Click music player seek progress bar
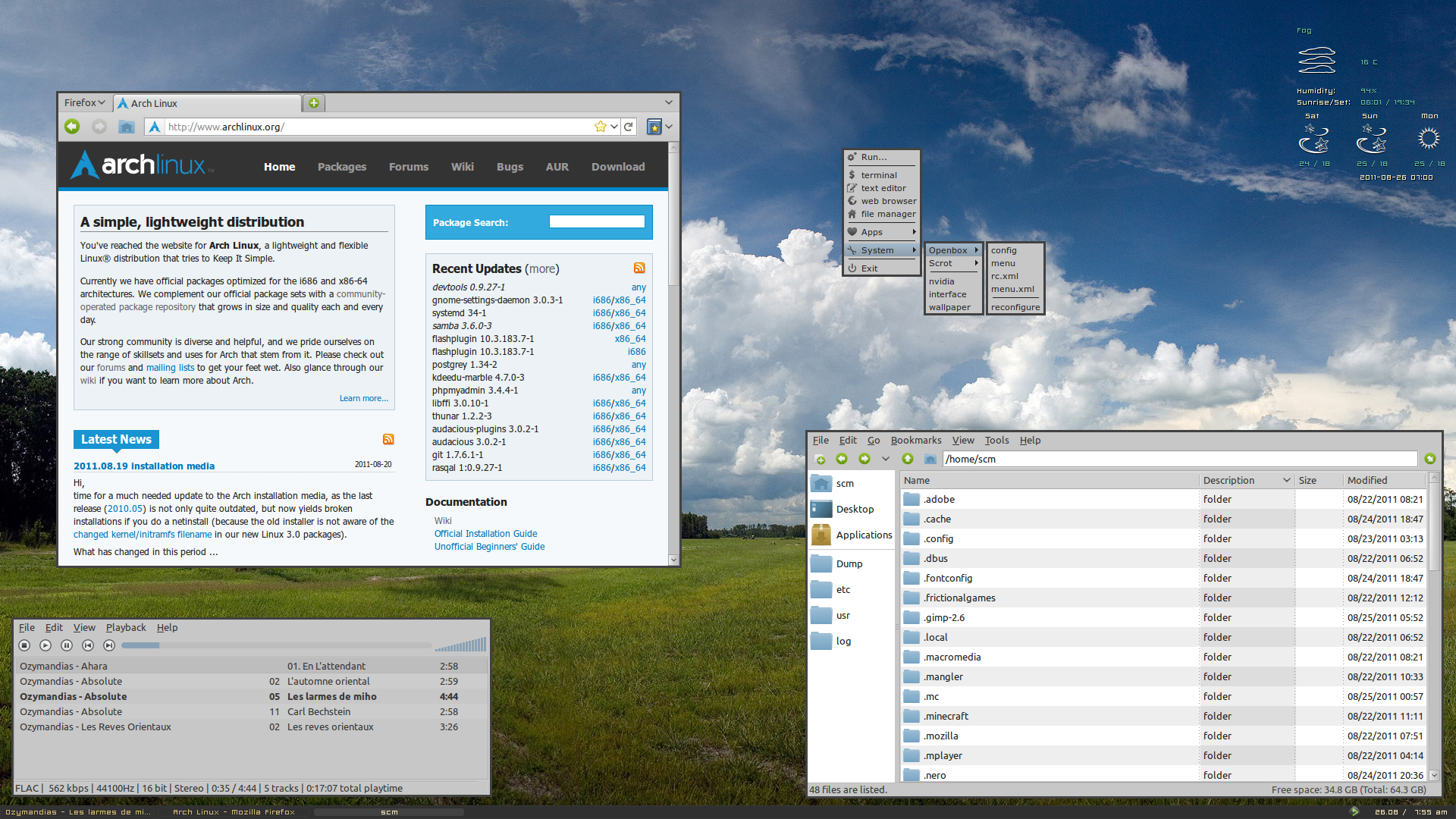This screenshot has height=819, width=1456. 276,645
